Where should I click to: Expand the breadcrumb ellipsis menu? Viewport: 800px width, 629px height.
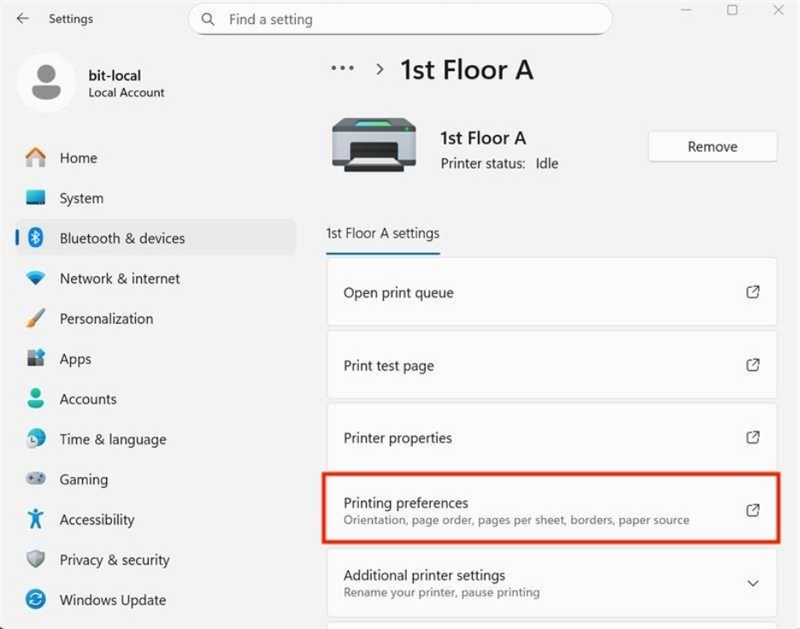tap(342, 68)
